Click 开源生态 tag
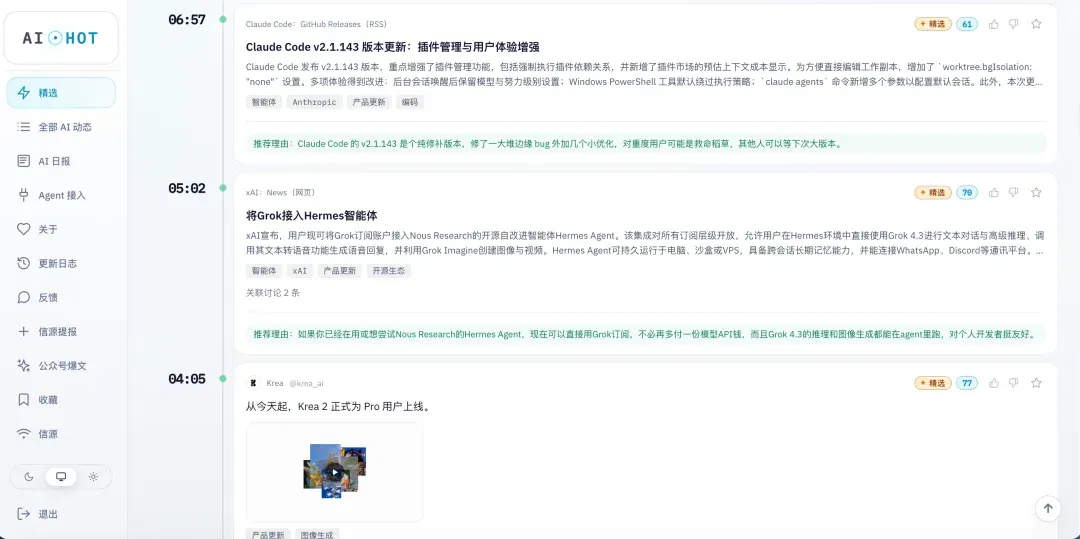This screenshot has height=539, width=1080. click(388, 271)
